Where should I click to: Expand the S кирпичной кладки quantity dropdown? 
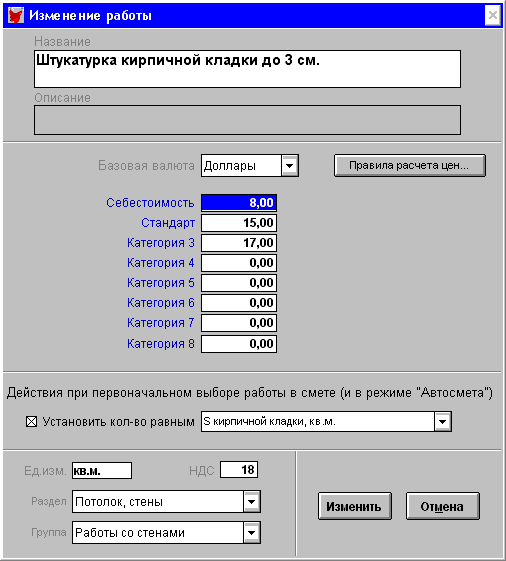tap(443, 421)
